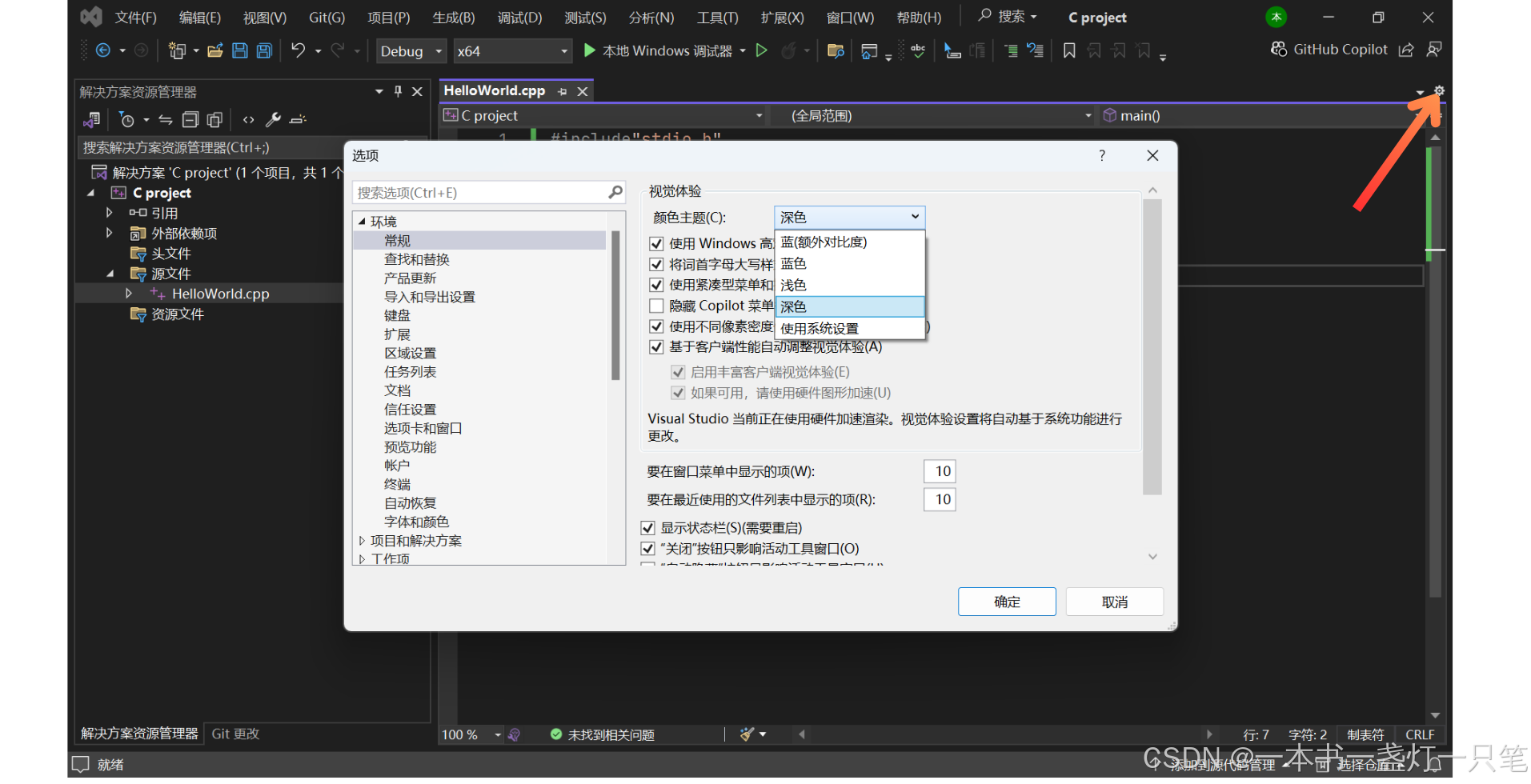Click the Visual Studio logo icon
The height and width of the screenshot is (784, 1531).
[x=91, y=16]
